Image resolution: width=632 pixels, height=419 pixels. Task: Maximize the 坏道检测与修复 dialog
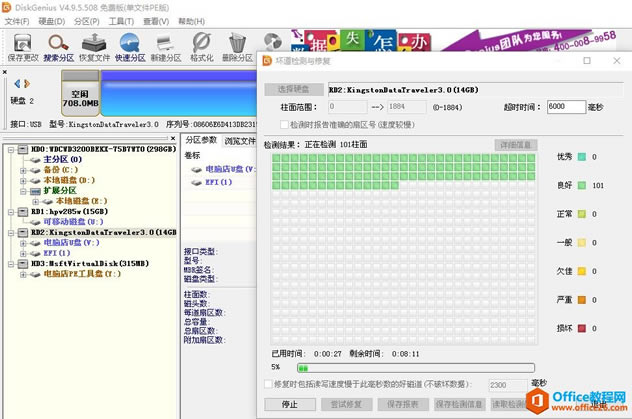587,60
